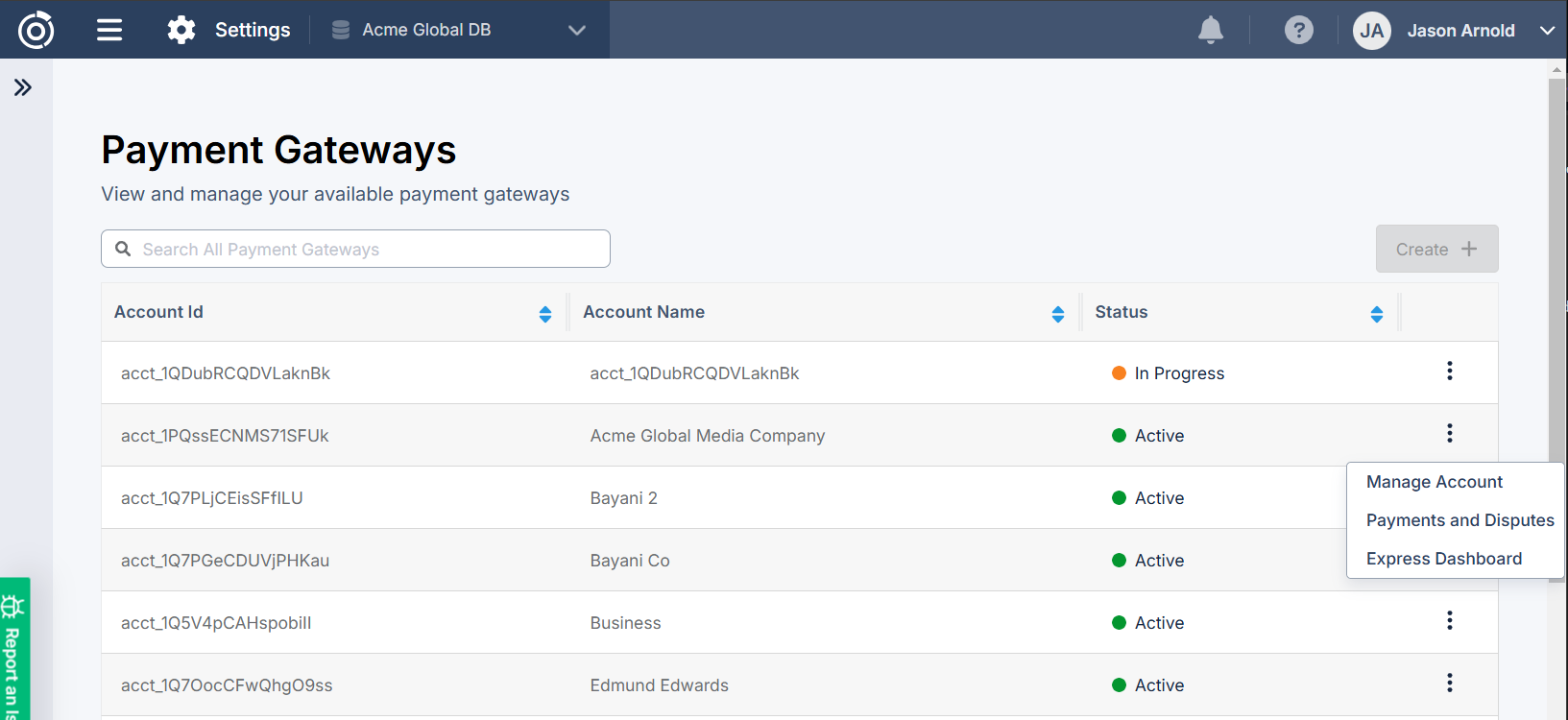Open Express Dashboard from the menu
Viewport: 1568px width, 720px height.
coord(1443,559)
